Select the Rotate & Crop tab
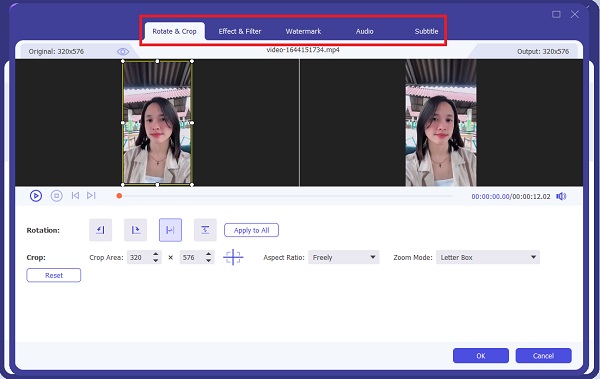Screen dimensions: 600x379 point(174,31)
